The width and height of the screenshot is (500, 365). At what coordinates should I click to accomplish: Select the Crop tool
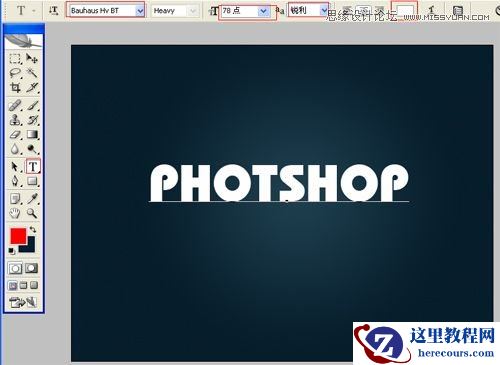[x=15, y=87]
